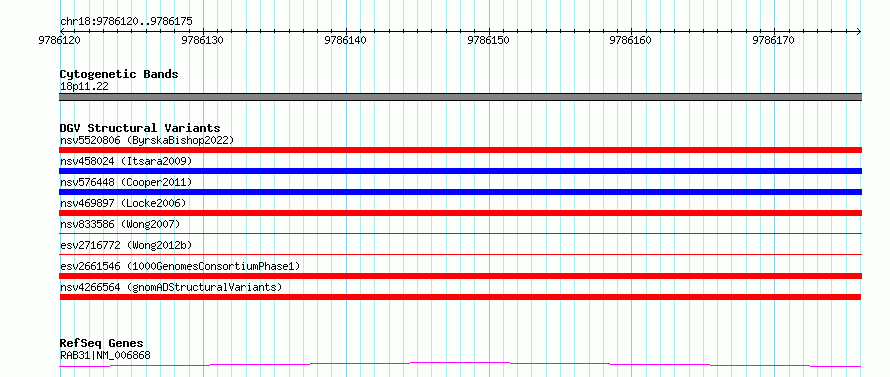Click the DGV Structural Variants track title
The width and height of the screenshot is (890, 377).
coord(140,128)
